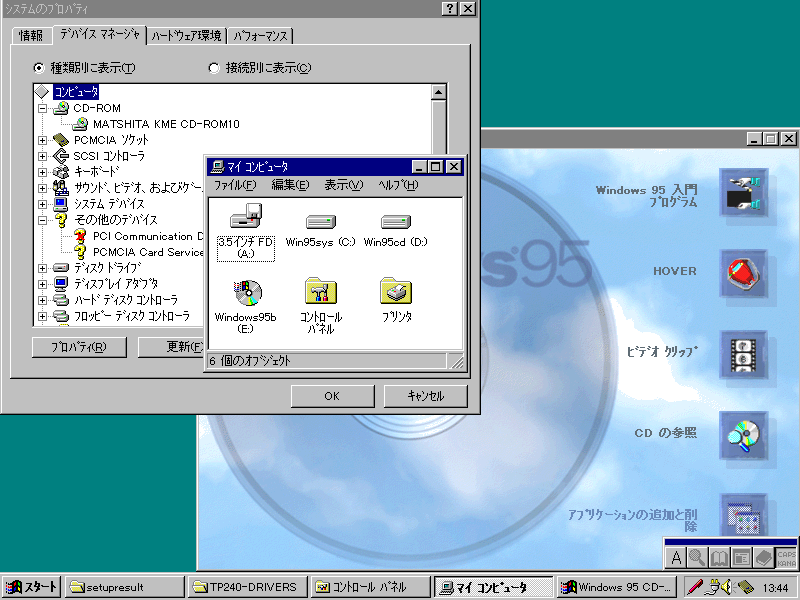Collapse the CD-ROM tree node

pyautogui.click(x=43, y=108)
